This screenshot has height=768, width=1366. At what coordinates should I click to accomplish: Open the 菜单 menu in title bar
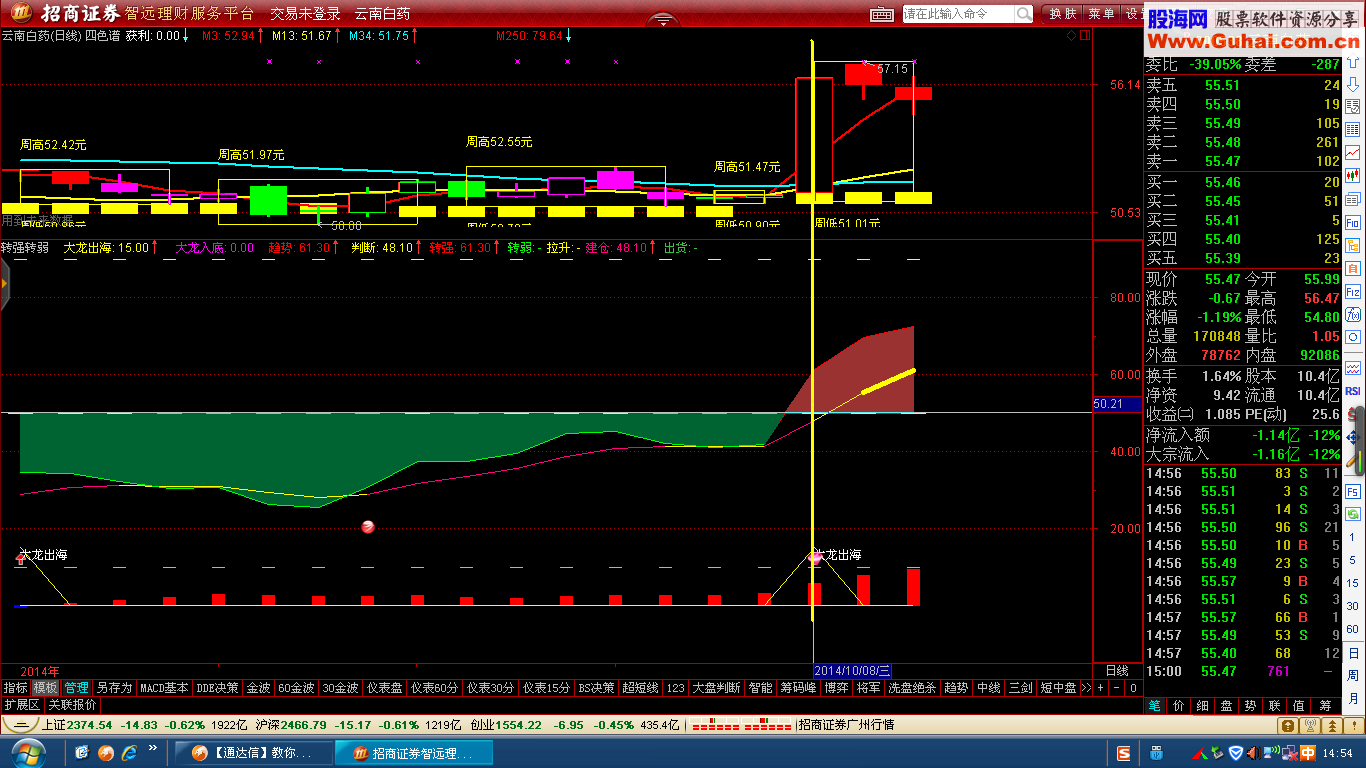click(1101, 14)
